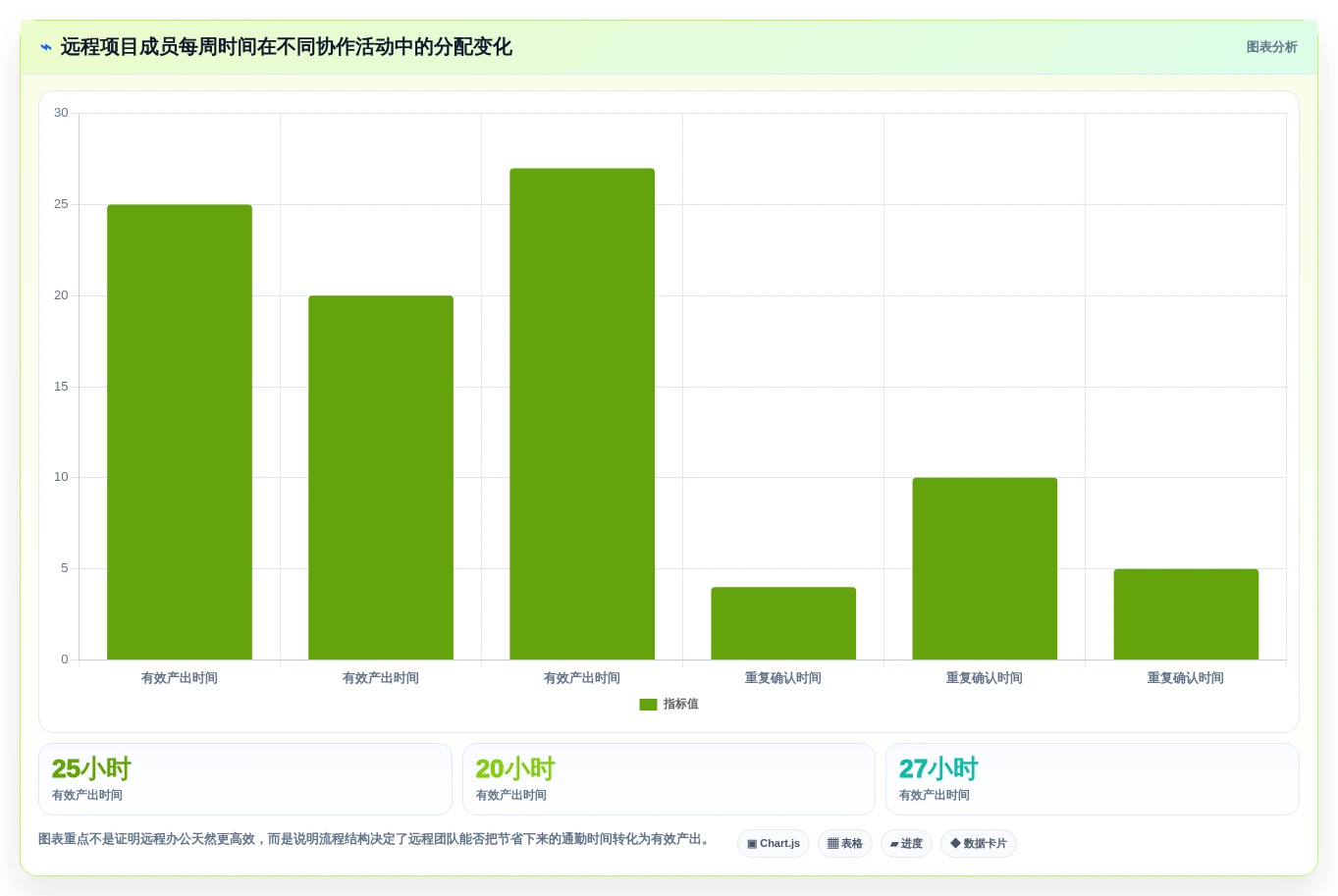Click the bar with value 25
This screenshot has width=1338, height=896.
[x=180, y=432]
